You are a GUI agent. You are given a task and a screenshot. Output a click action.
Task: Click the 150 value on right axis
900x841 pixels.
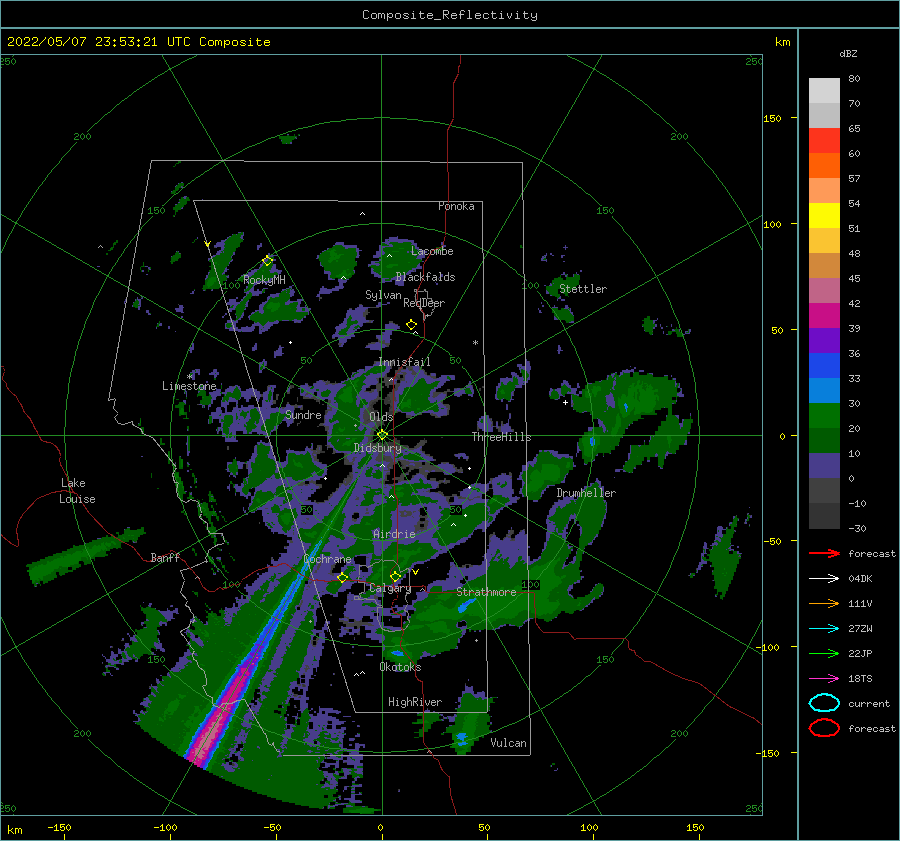[772, 118]
